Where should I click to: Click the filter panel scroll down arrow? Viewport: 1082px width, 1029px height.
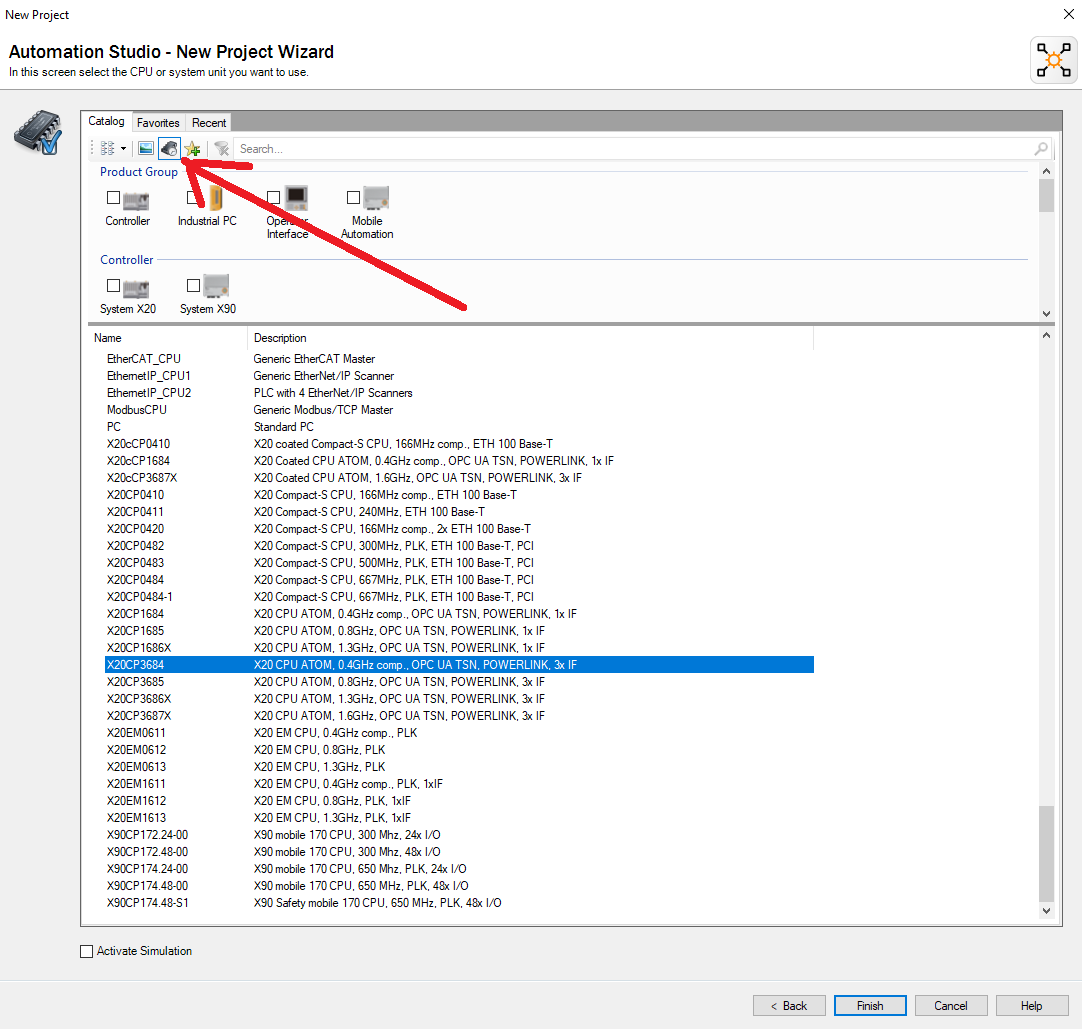click(1046, 313)
